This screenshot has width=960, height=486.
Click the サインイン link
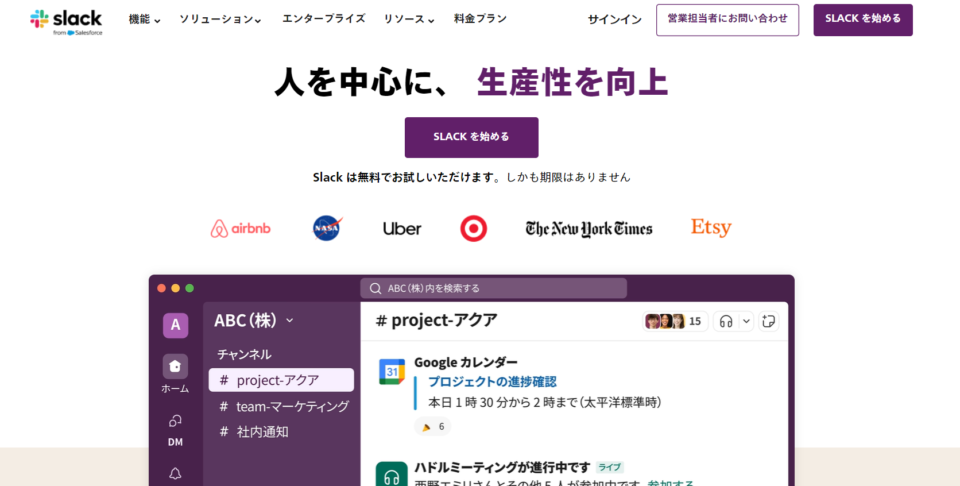[x=615, y=20]
